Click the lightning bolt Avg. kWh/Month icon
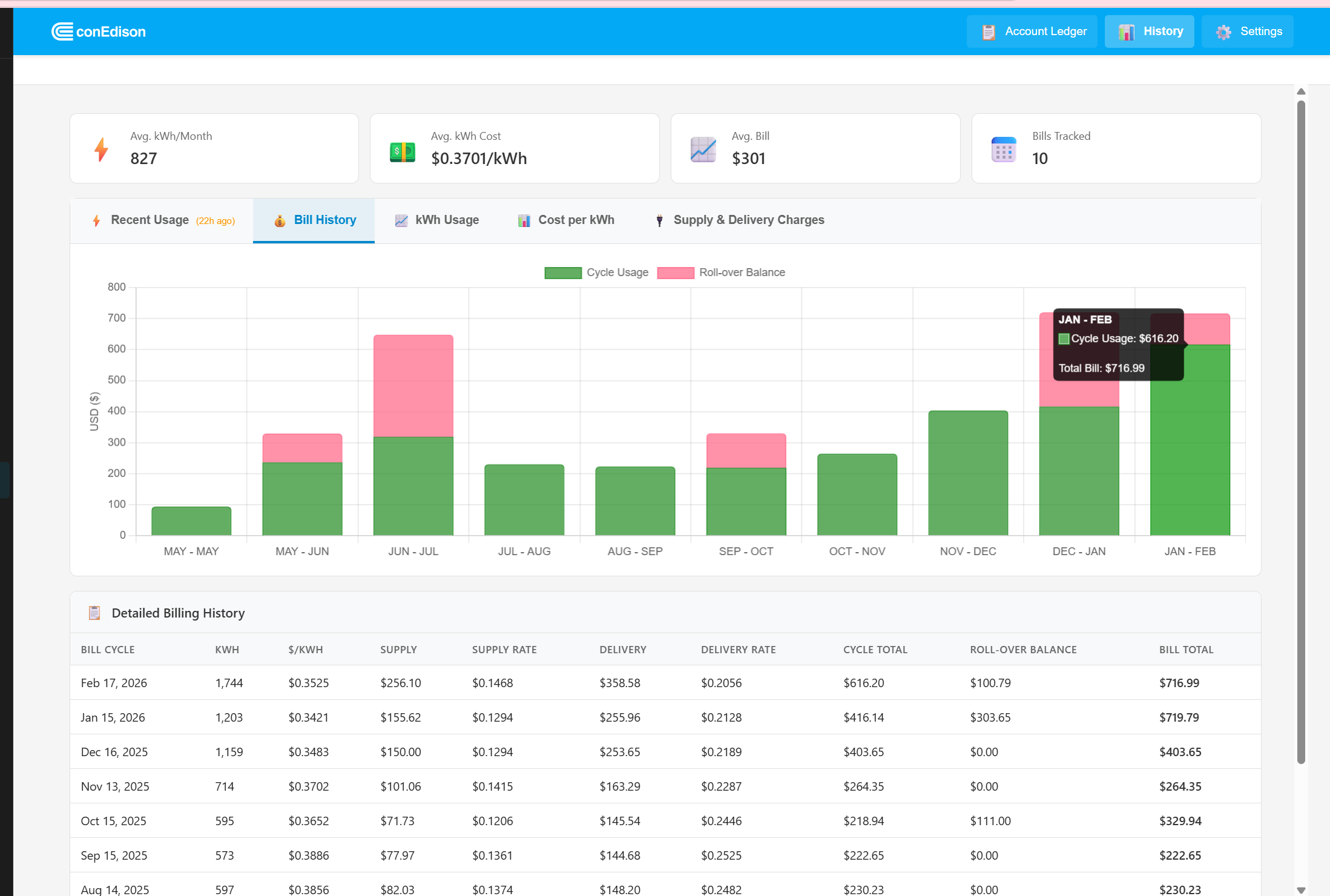Screen dimensions: 1330x896 101,149
